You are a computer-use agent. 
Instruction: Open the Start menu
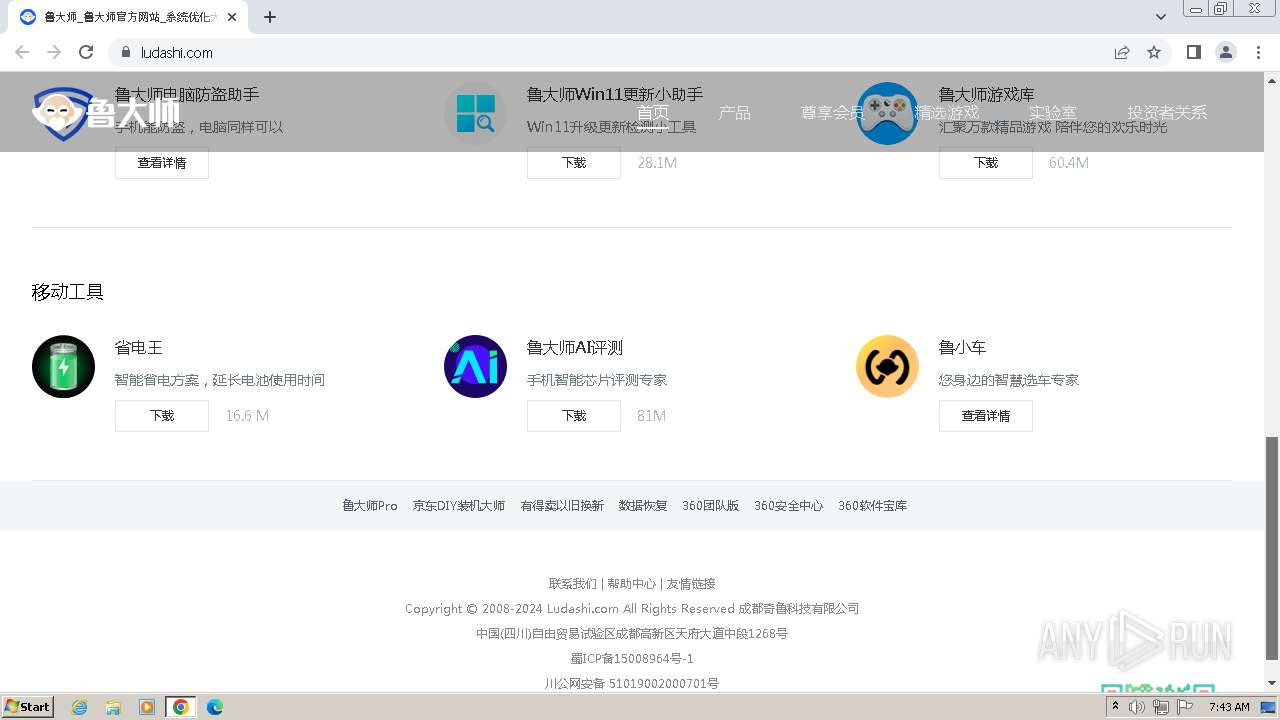coord(28,707)
